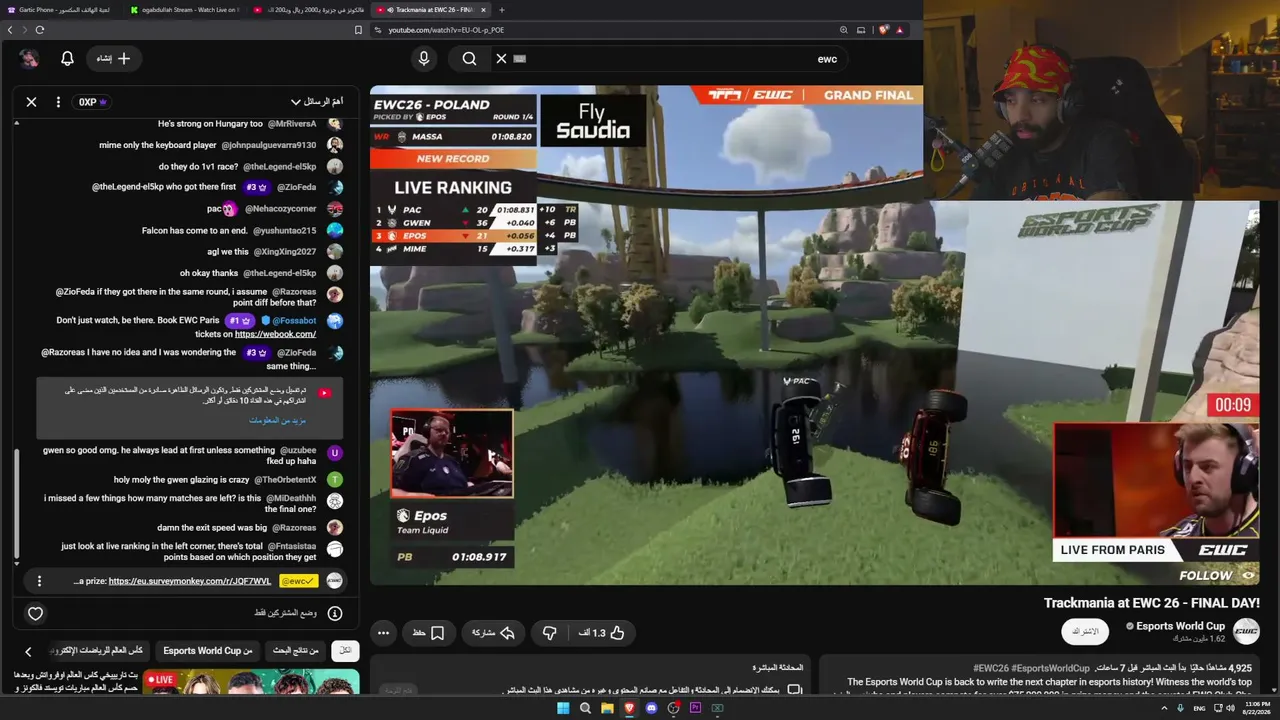Click MrRiversA's avatar in chat
1280x720 pixels.
pyautogui.click(x=335, y=124)
